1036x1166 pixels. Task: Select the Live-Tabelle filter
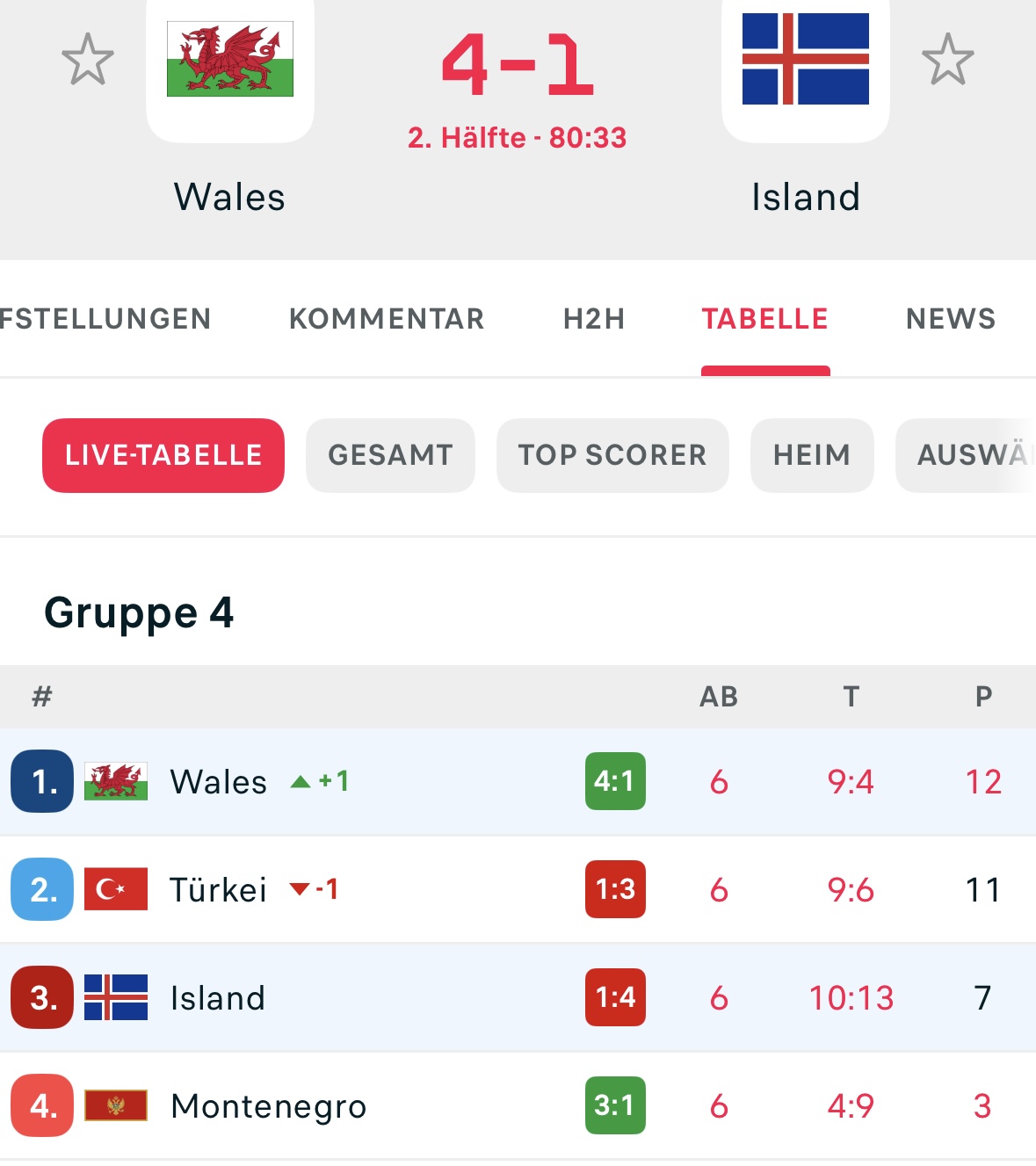163,455
